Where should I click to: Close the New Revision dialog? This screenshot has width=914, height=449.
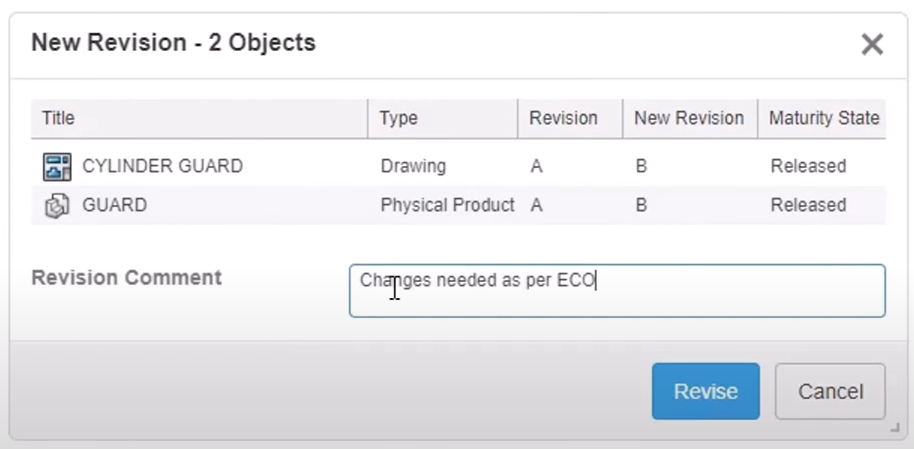click(x=872, y=44)
